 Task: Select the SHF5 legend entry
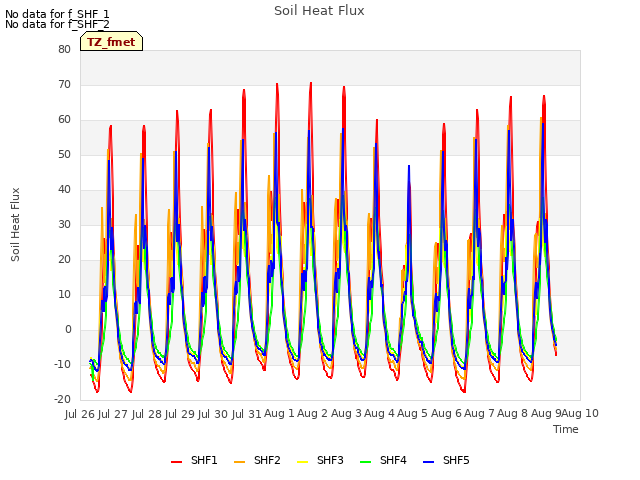click(446, 460)
